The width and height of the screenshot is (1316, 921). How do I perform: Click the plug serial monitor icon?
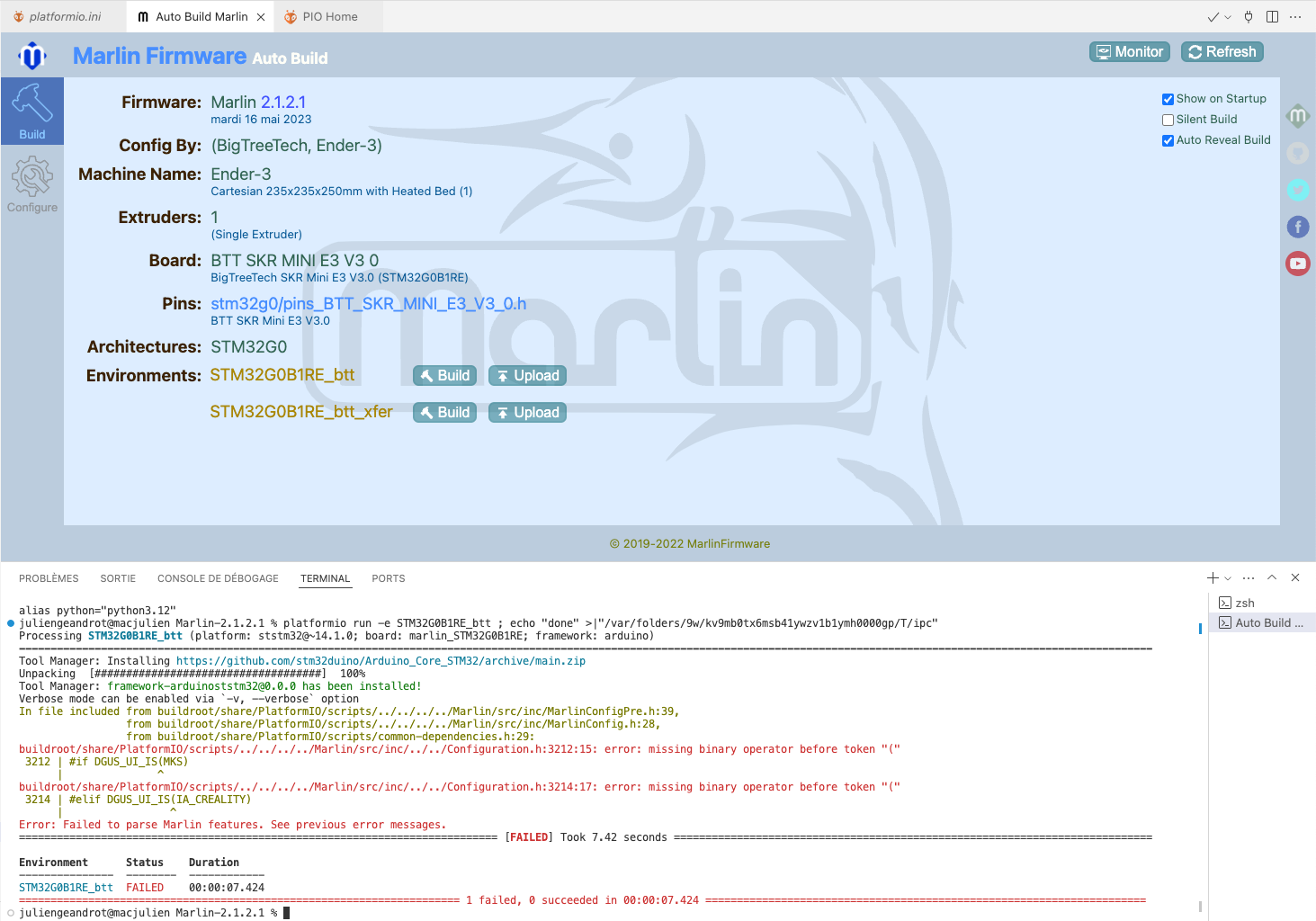[x=1249, y=17]
